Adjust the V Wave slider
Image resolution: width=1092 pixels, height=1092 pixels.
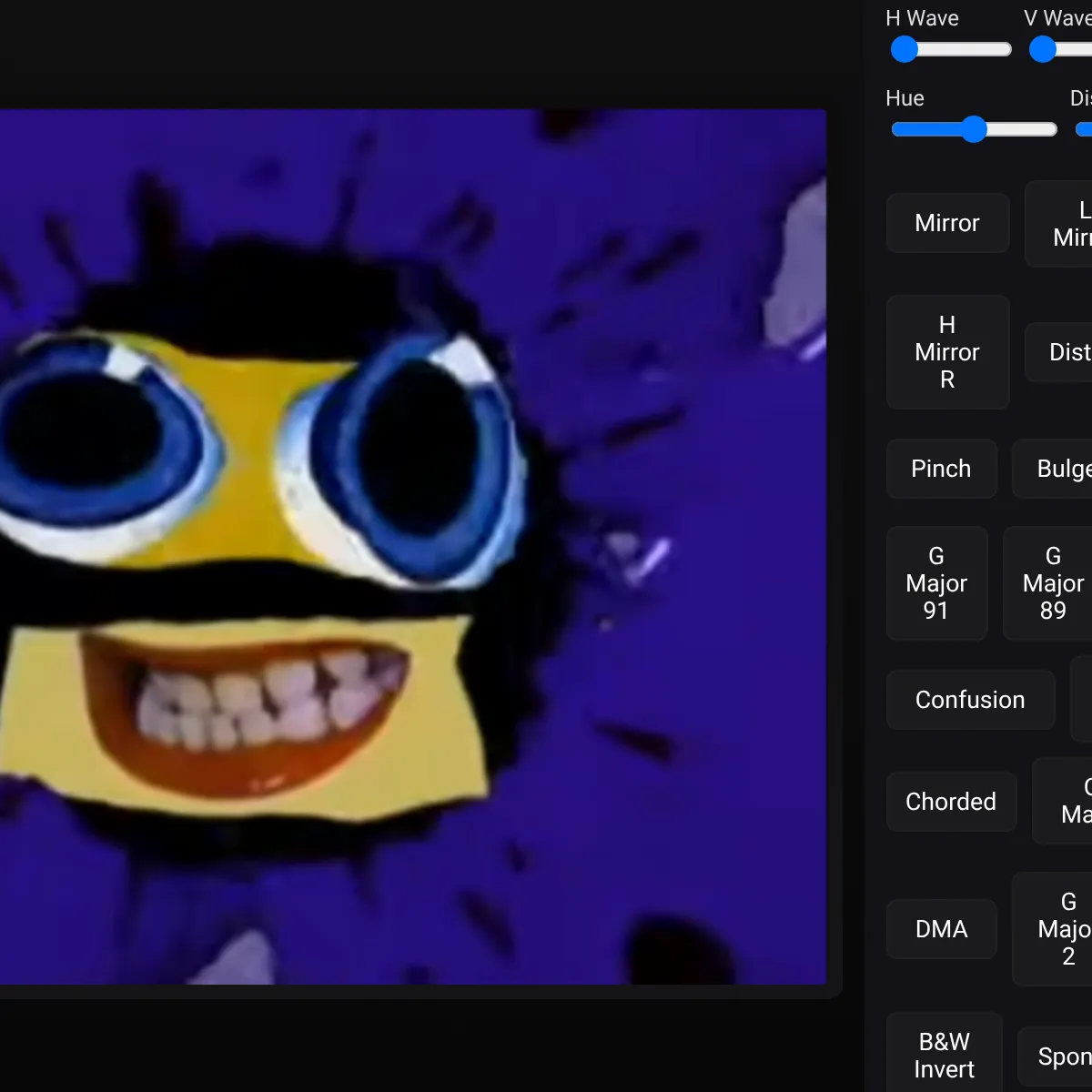[1060, 49]
